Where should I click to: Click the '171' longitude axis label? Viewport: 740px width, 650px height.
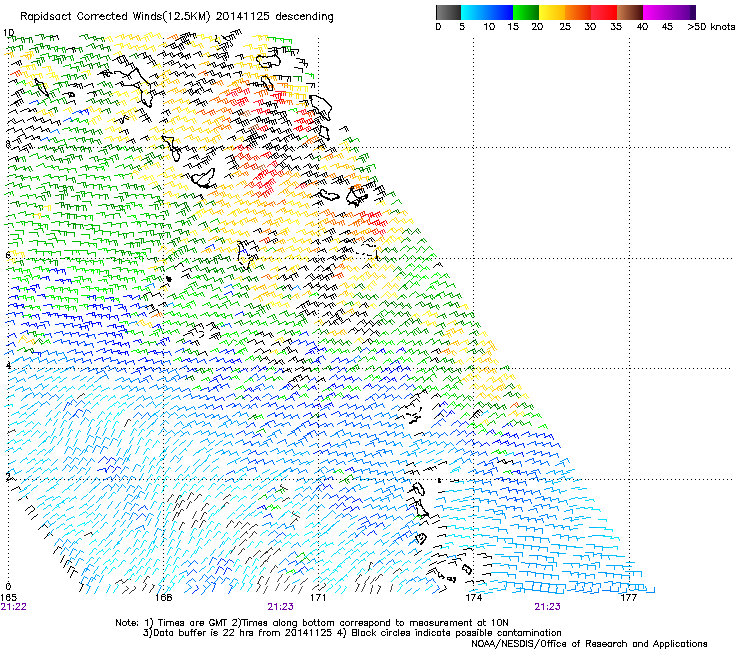[318, 598]
